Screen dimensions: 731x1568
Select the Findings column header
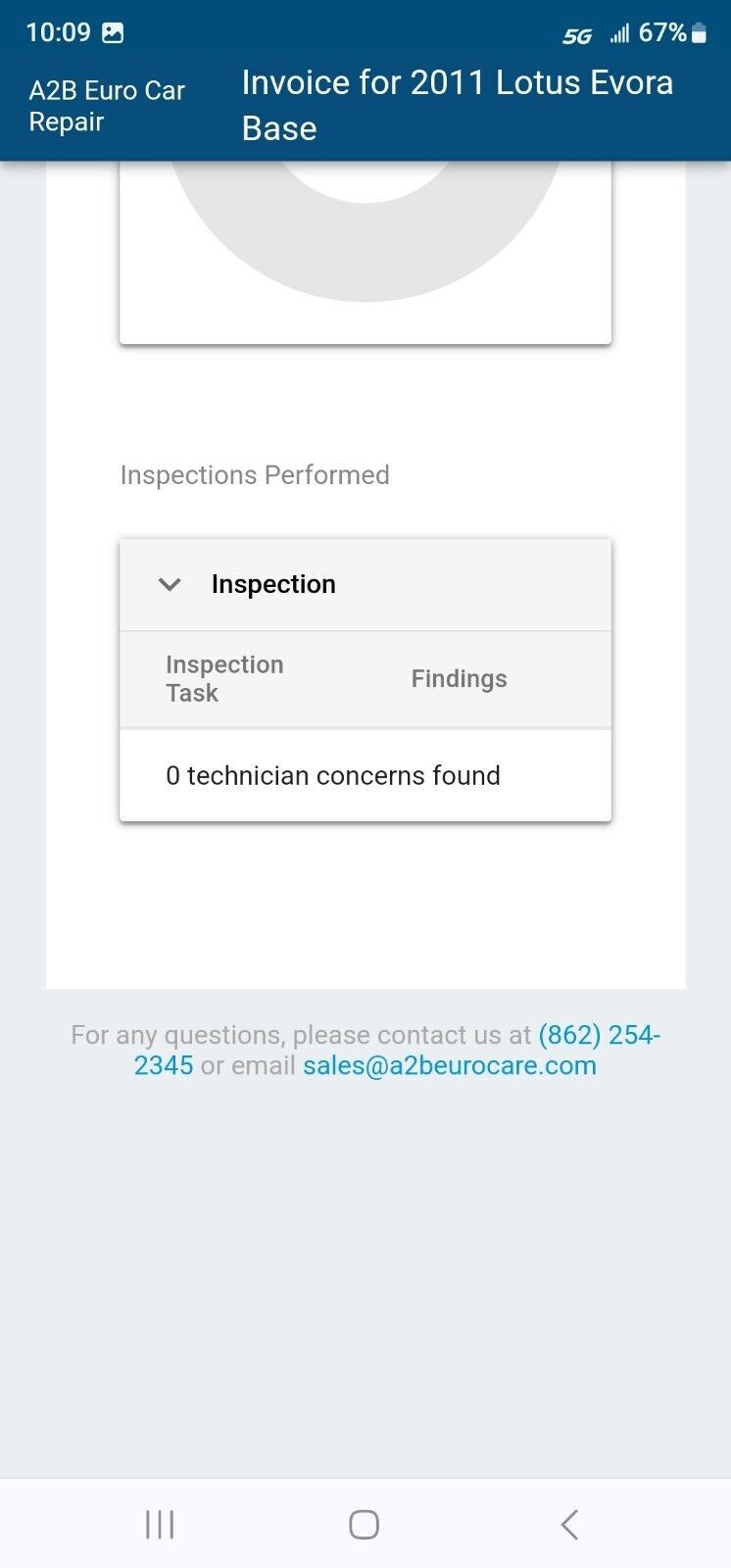click(x=459, y=679)
